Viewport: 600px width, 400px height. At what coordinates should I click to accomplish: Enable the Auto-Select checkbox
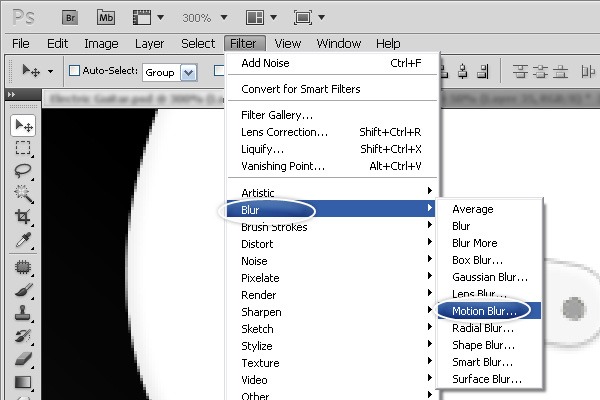click(74, 71)
